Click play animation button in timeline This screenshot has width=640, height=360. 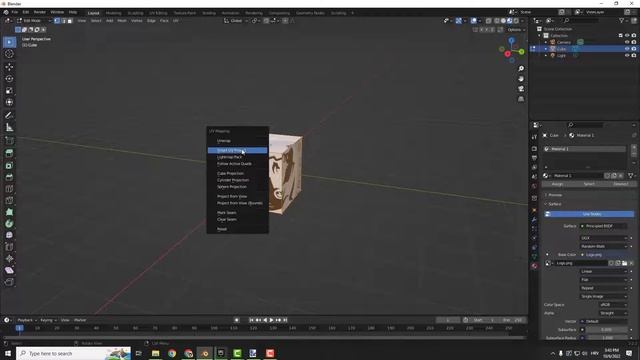pos(271,320)
